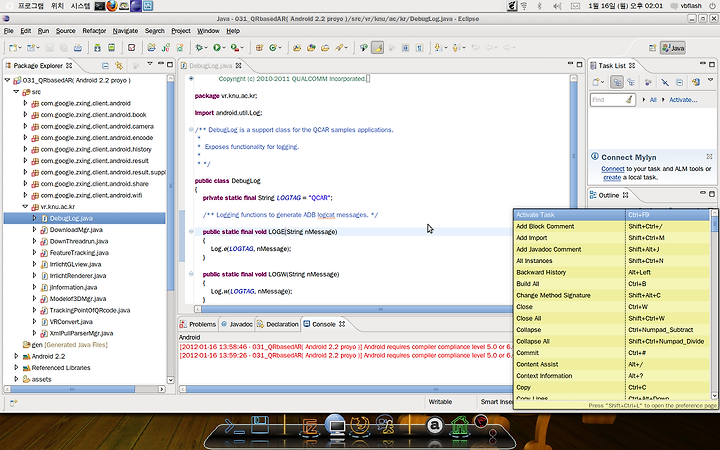Image resolution: width=720 pixels, height=450 pixels.
Task: Expand the Android 2.2 library node
Action: point(16,356)
